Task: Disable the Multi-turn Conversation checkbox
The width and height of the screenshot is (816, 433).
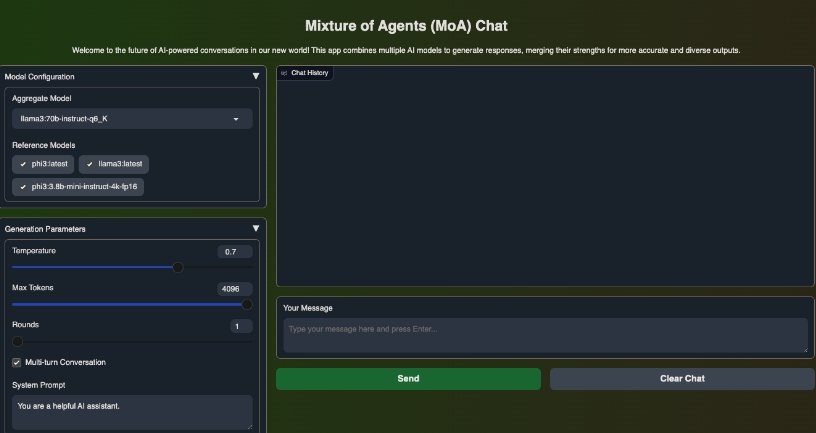Action: coord(16,362)
